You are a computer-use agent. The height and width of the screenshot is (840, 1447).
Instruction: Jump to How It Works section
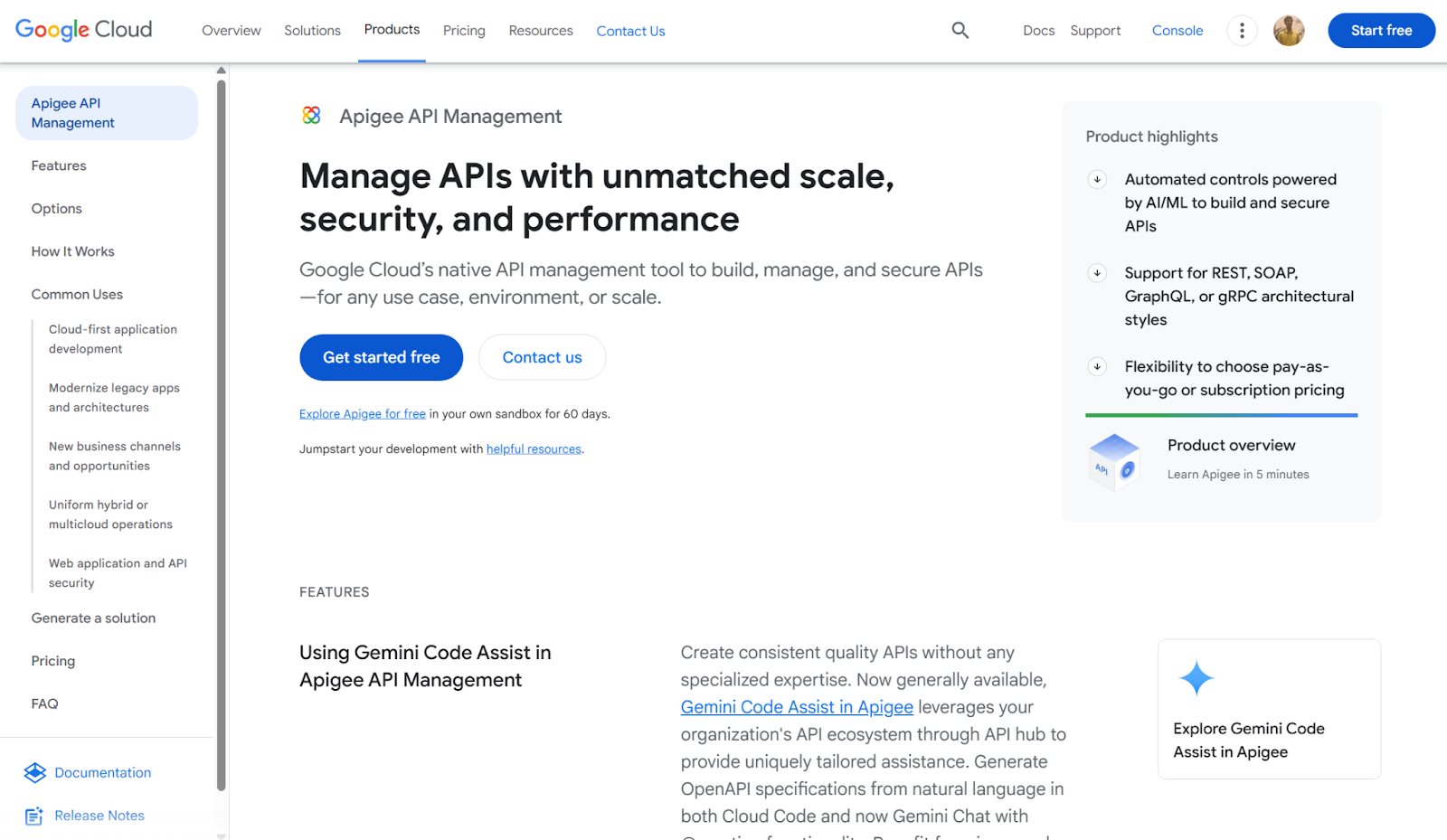tap(72, 251)
